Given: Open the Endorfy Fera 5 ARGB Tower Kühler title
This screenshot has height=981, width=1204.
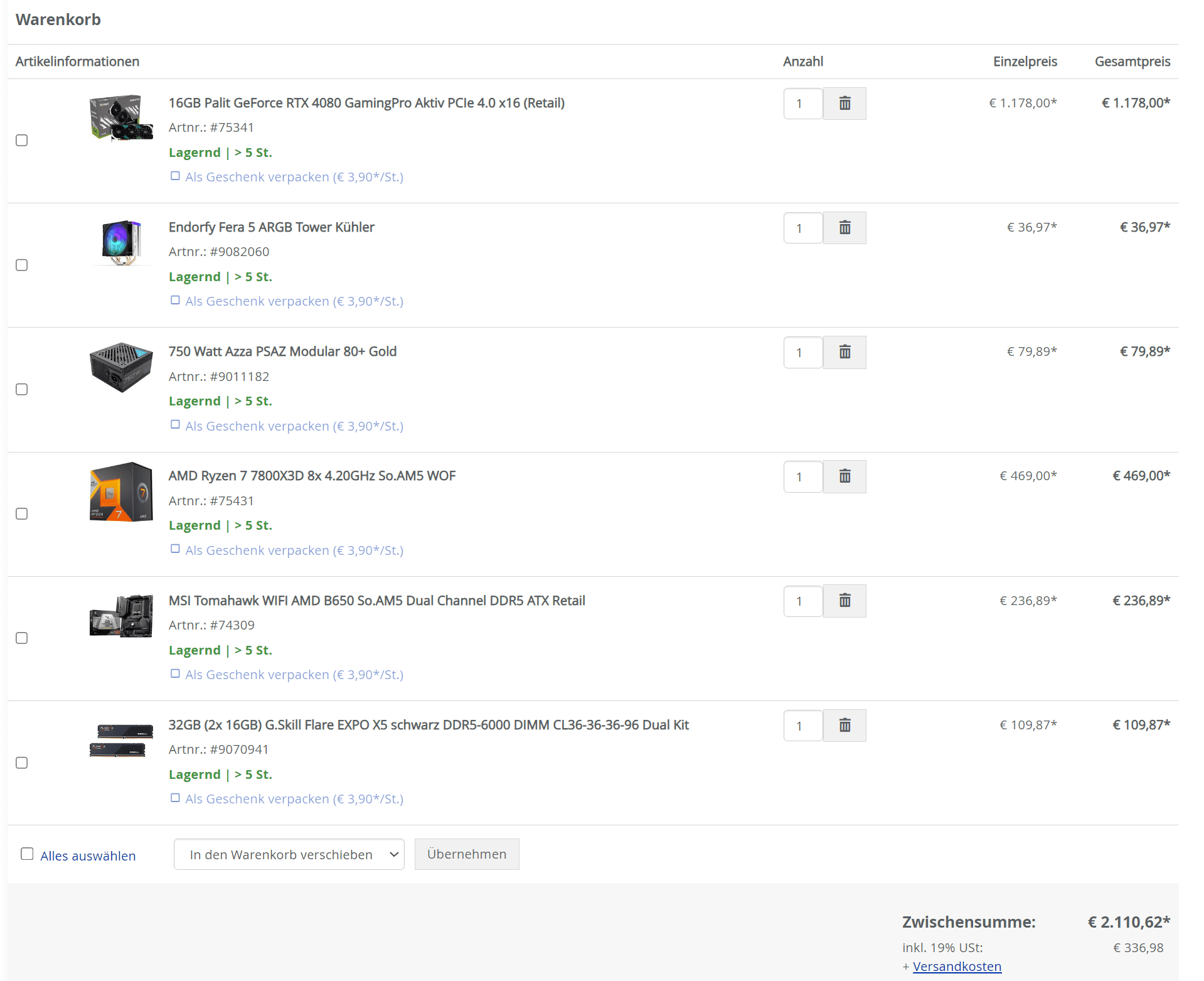Looking at the screenshot, I should tap(271, 227).
